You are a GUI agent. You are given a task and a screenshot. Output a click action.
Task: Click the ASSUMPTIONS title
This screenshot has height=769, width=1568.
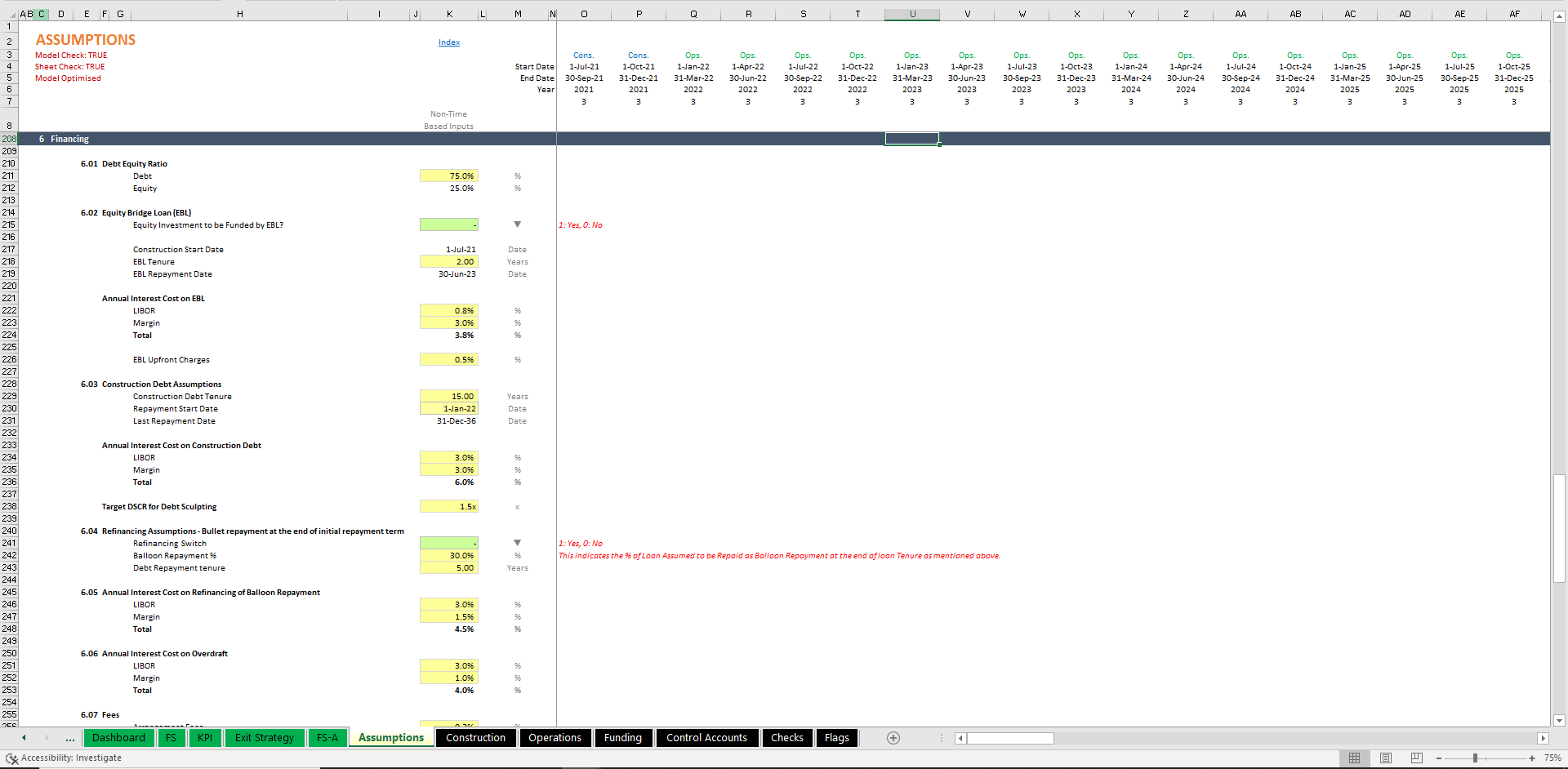[86, 40]
